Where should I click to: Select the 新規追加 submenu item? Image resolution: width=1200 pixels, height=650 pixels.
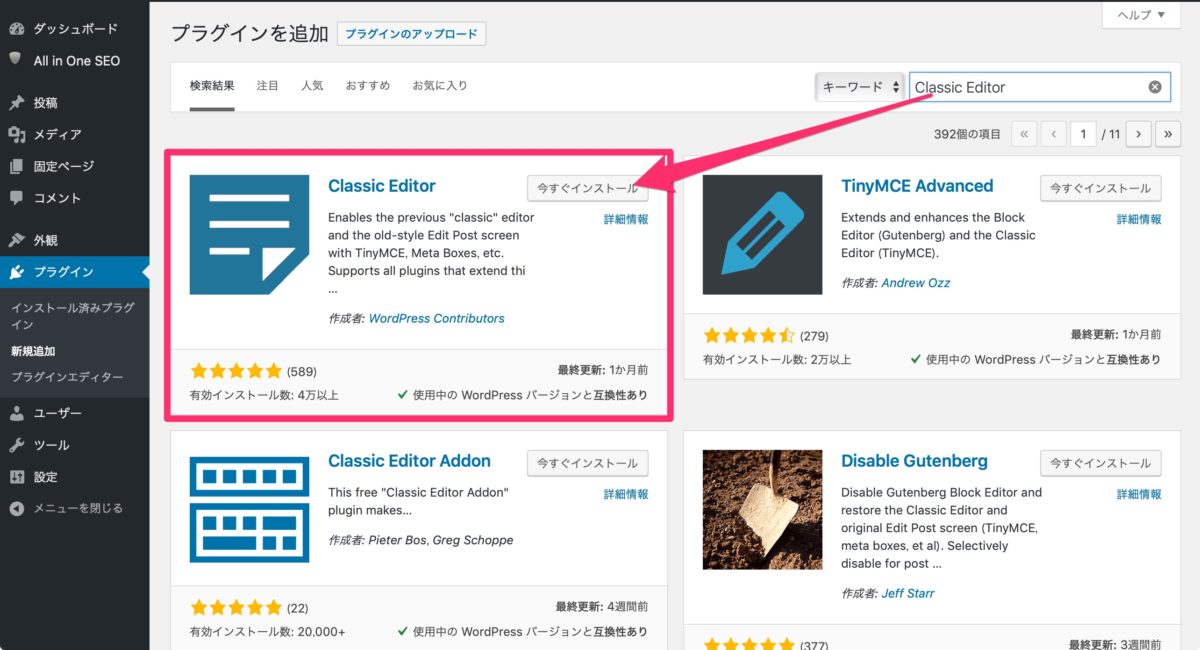[x=33, y=351]
